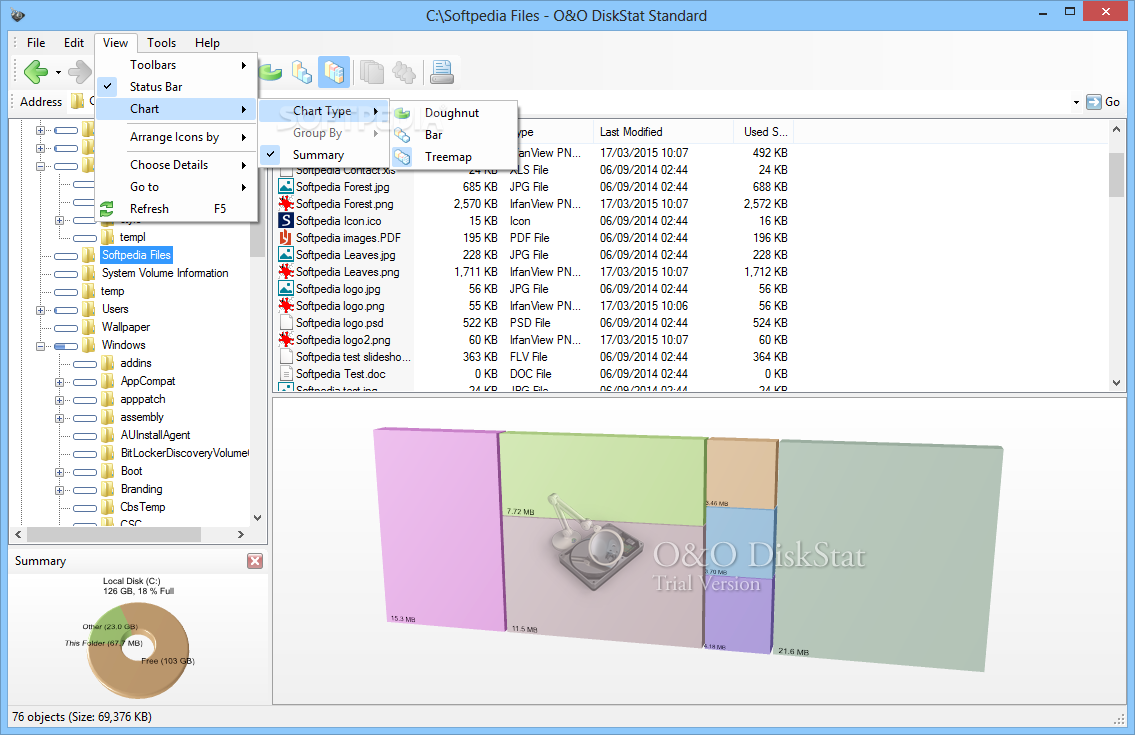
Task: Collapse the Windows folder tree node
Action: (x=41, y=346)
